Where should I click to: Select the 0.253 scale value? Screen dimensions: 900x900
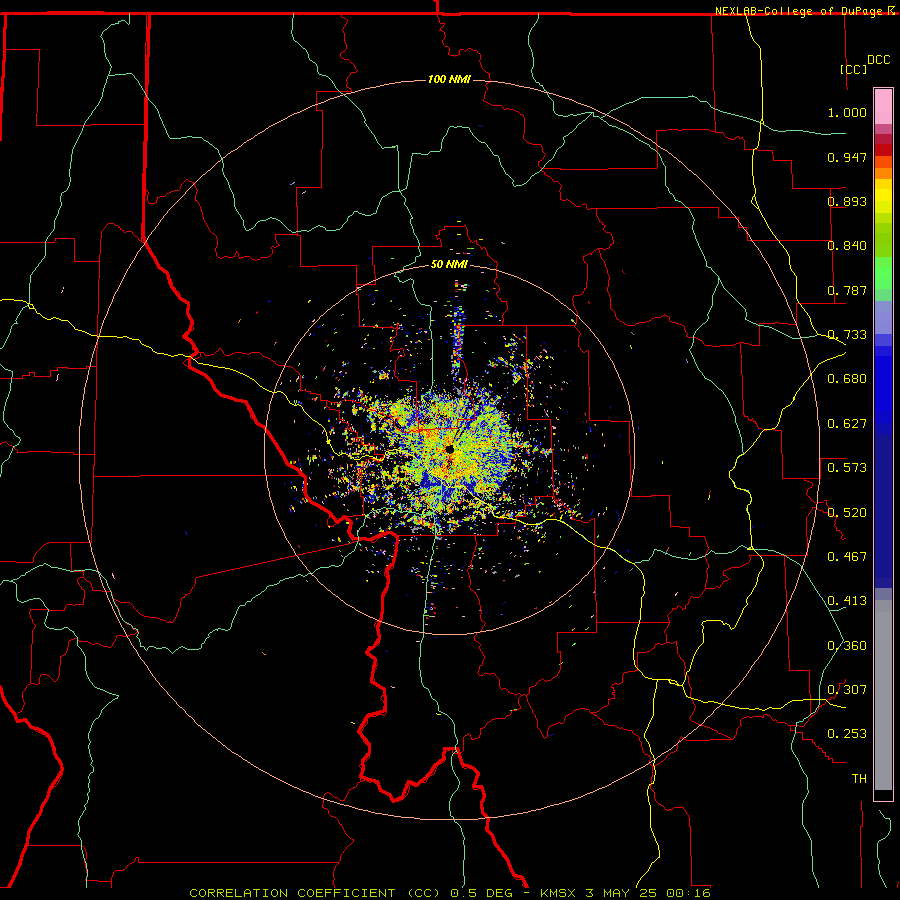point(847,734)
